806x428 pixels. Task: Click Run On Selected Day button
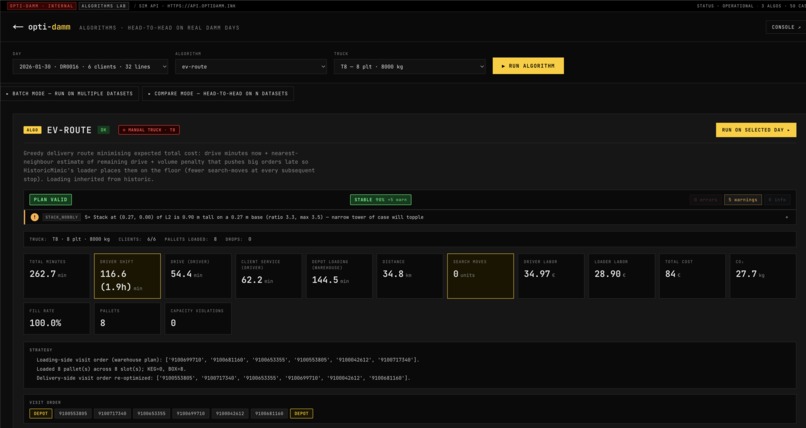pos(756,130)
